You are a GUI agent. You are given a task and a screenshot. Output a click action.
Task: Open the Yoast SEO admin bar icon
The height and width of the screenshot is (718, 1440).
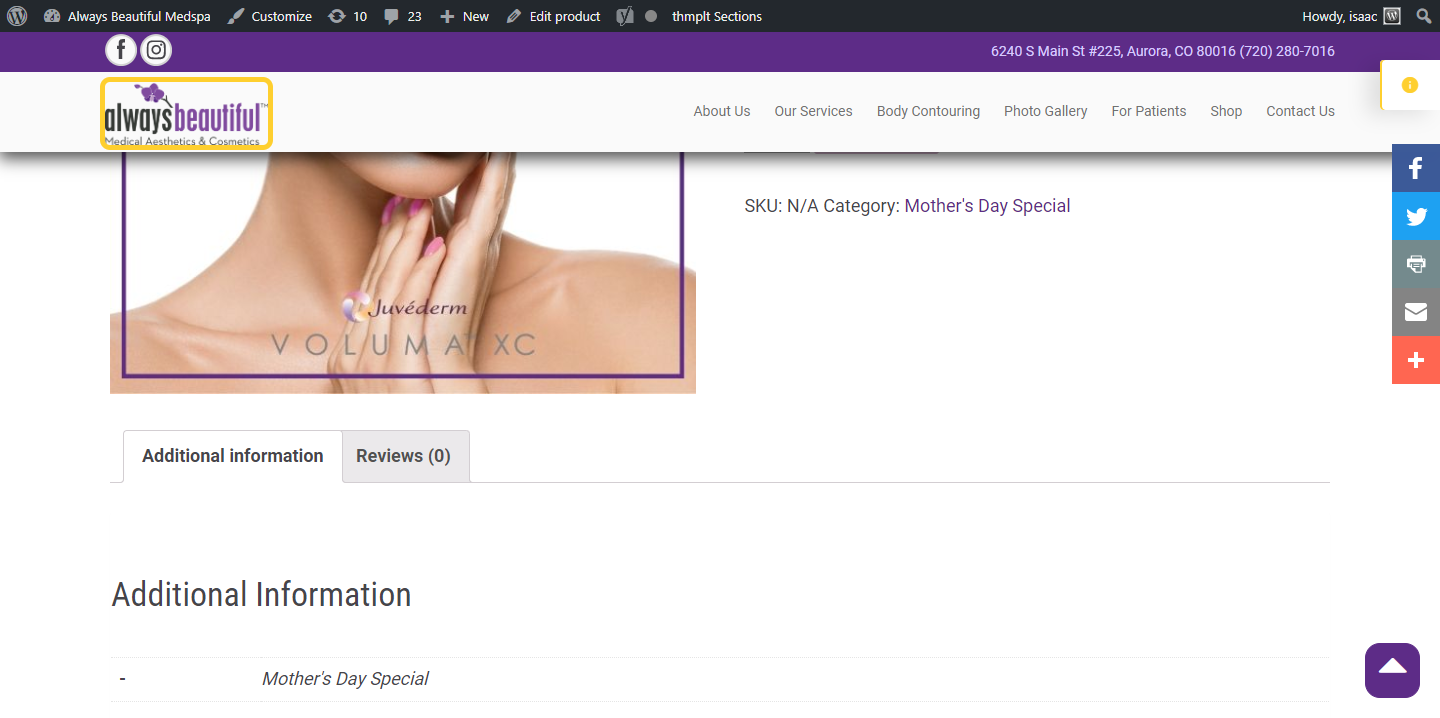[625, 16]
